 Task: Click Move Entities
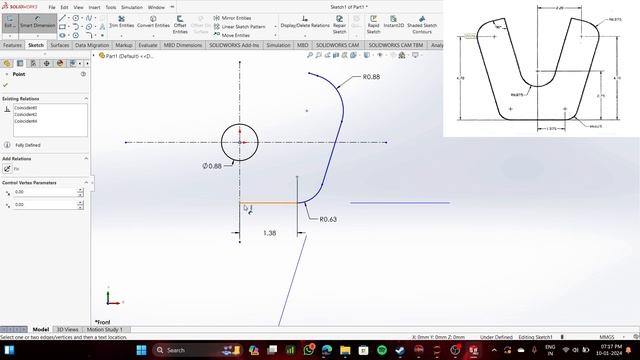[231, 35]
